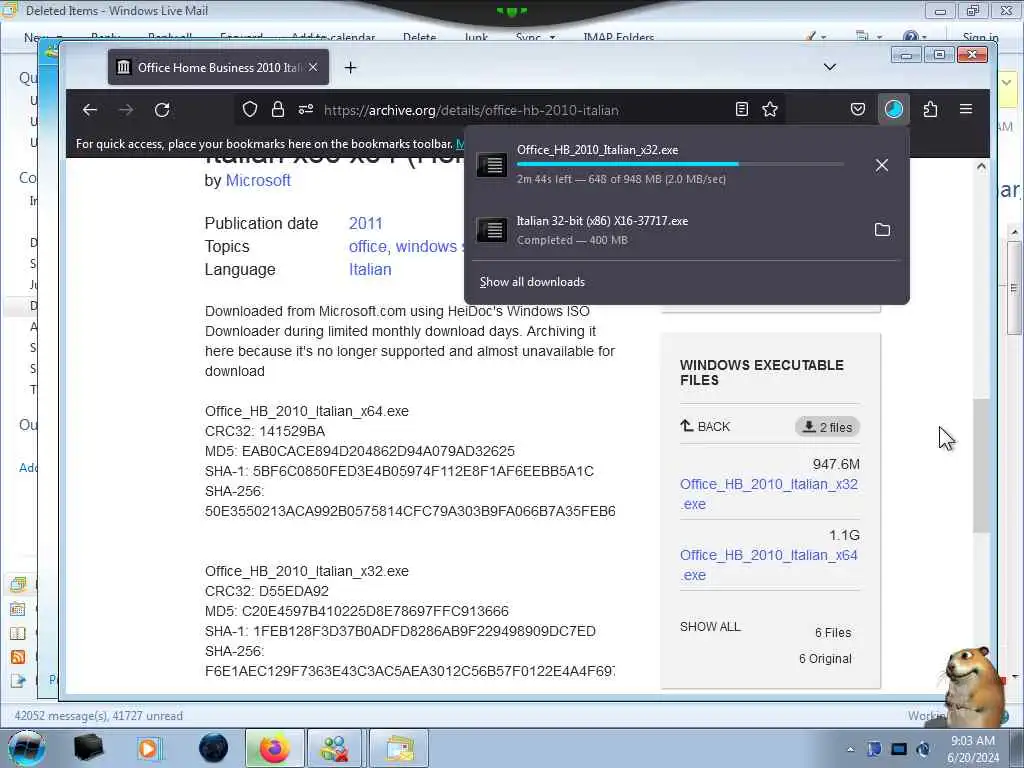Open Windows Live Messenger taskbar icon
The image size is (1024, 768).
coord(334,748)
